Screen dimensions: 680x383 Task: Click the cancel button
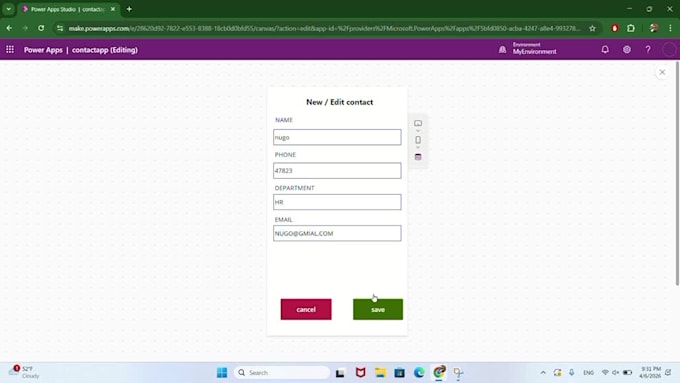coord(306,309)
